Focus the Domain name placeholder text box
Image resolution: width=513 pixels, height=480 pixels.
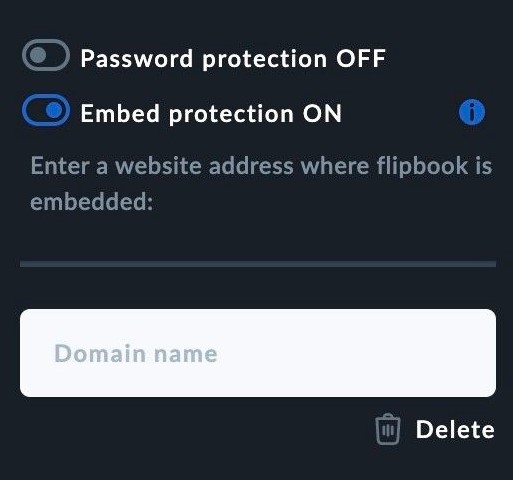258,353
